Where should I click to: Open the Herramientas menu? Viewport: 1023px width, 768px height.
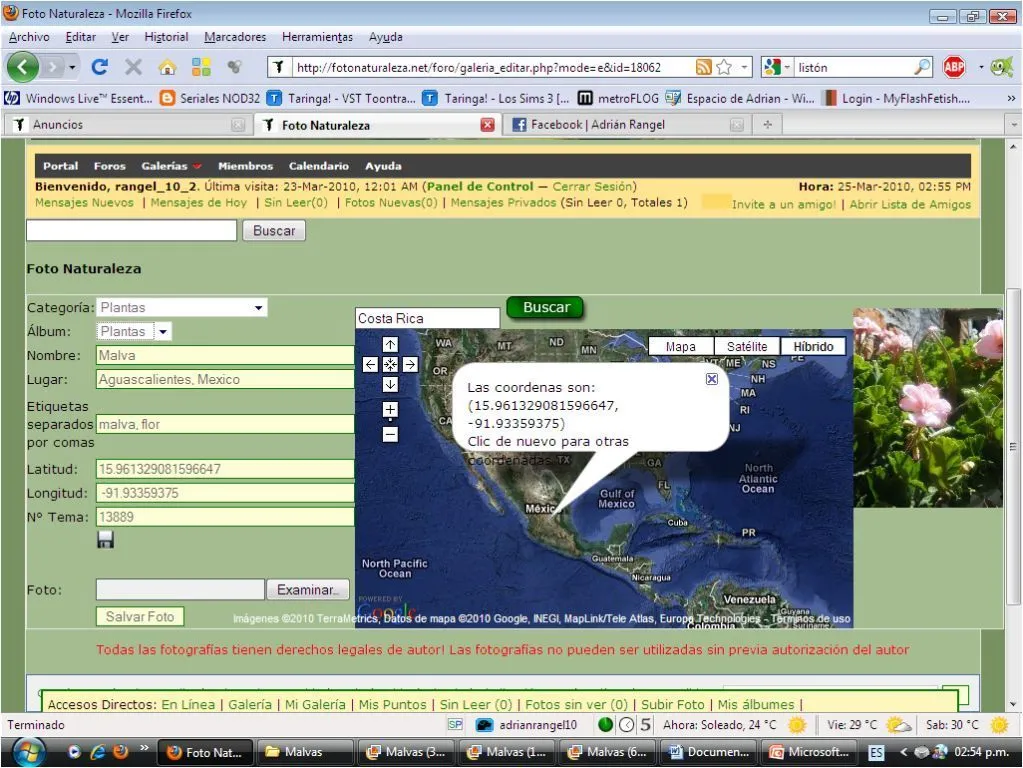[317, 37]
